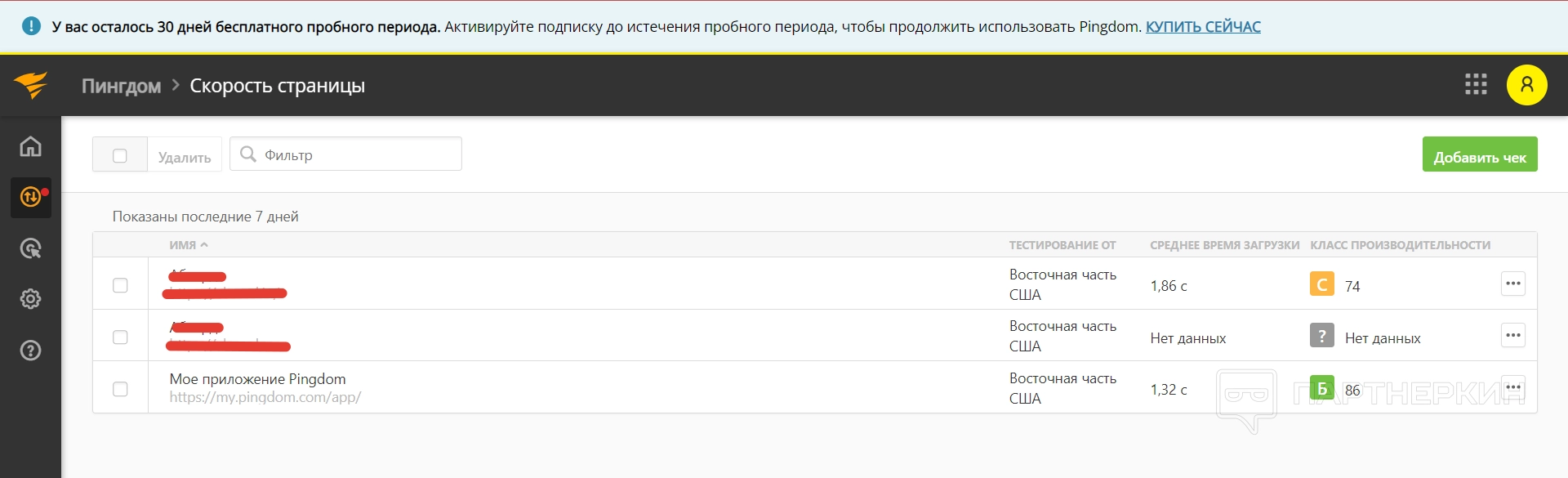Open the real user monitoring sidebar icon
1568x478 pixels.
click(x=30, y=248)
